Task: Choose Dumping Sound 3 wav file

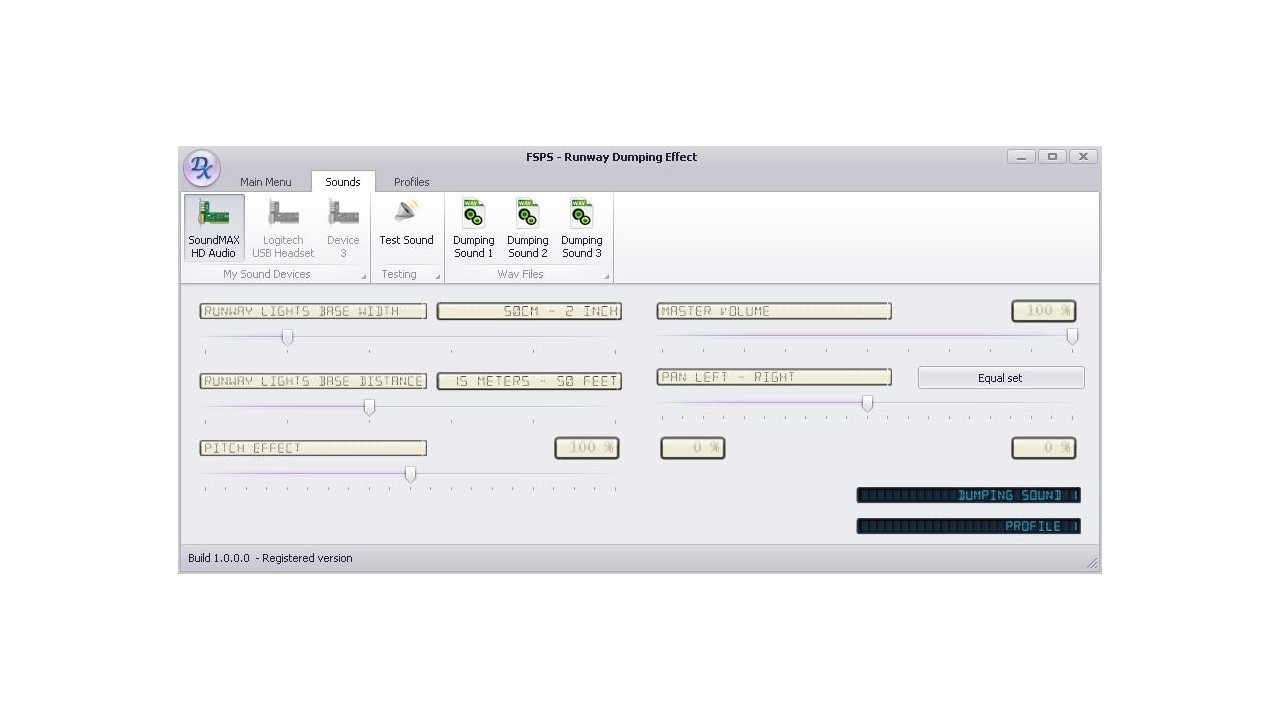Action: pos(582,229)
